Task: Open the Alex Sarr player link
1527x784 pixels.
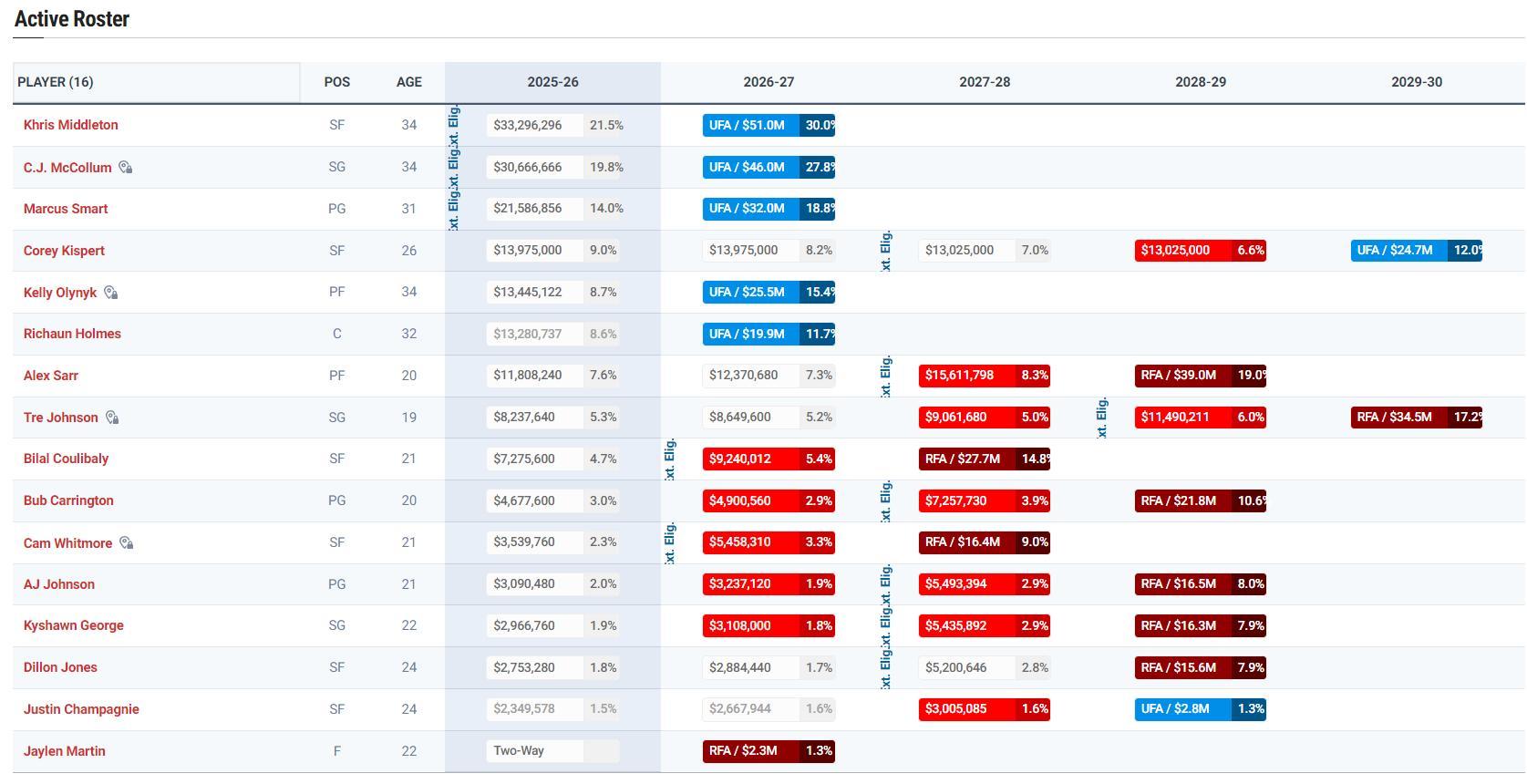Action: pyautogui.click(x=51, y=376)
